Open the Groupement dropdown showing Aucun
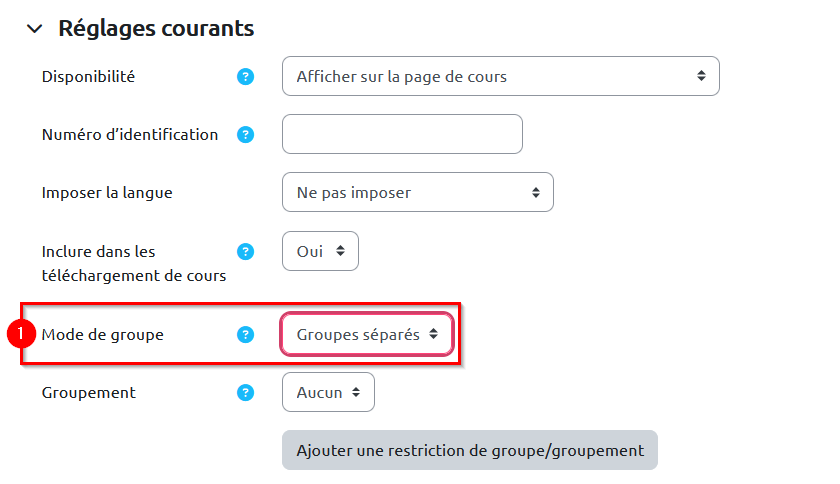Viewport: 840px width, 484px height. click(x=328, y=393)
